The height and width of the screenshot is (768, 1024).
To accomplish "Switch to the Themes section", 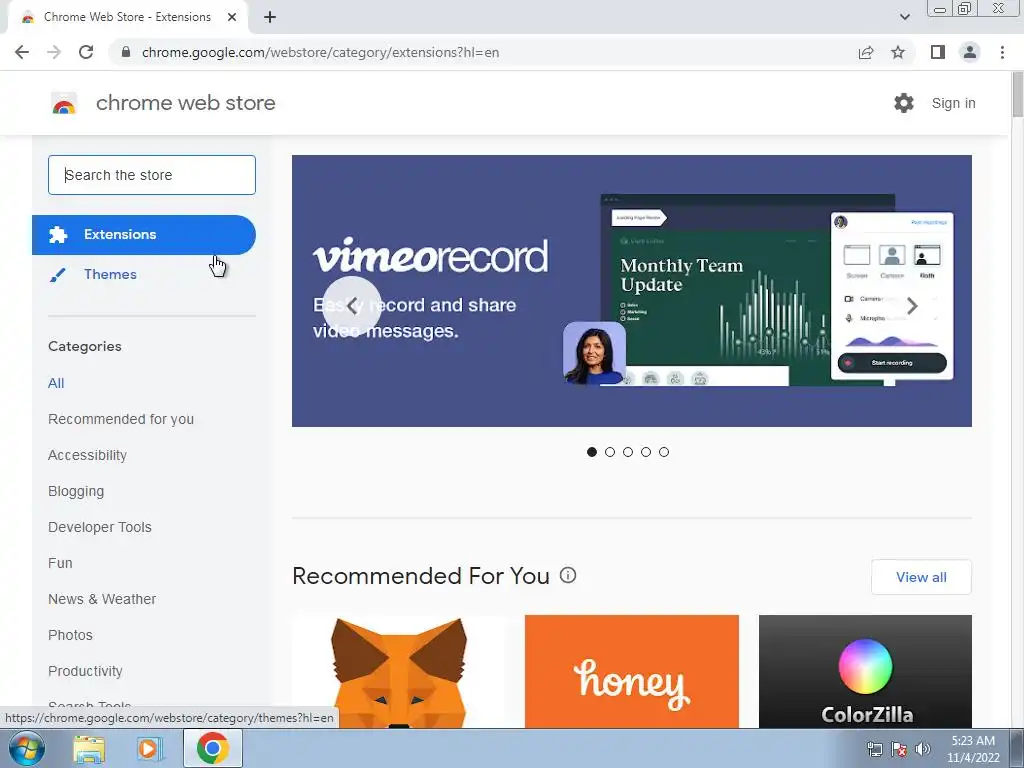I will (110, 274).
